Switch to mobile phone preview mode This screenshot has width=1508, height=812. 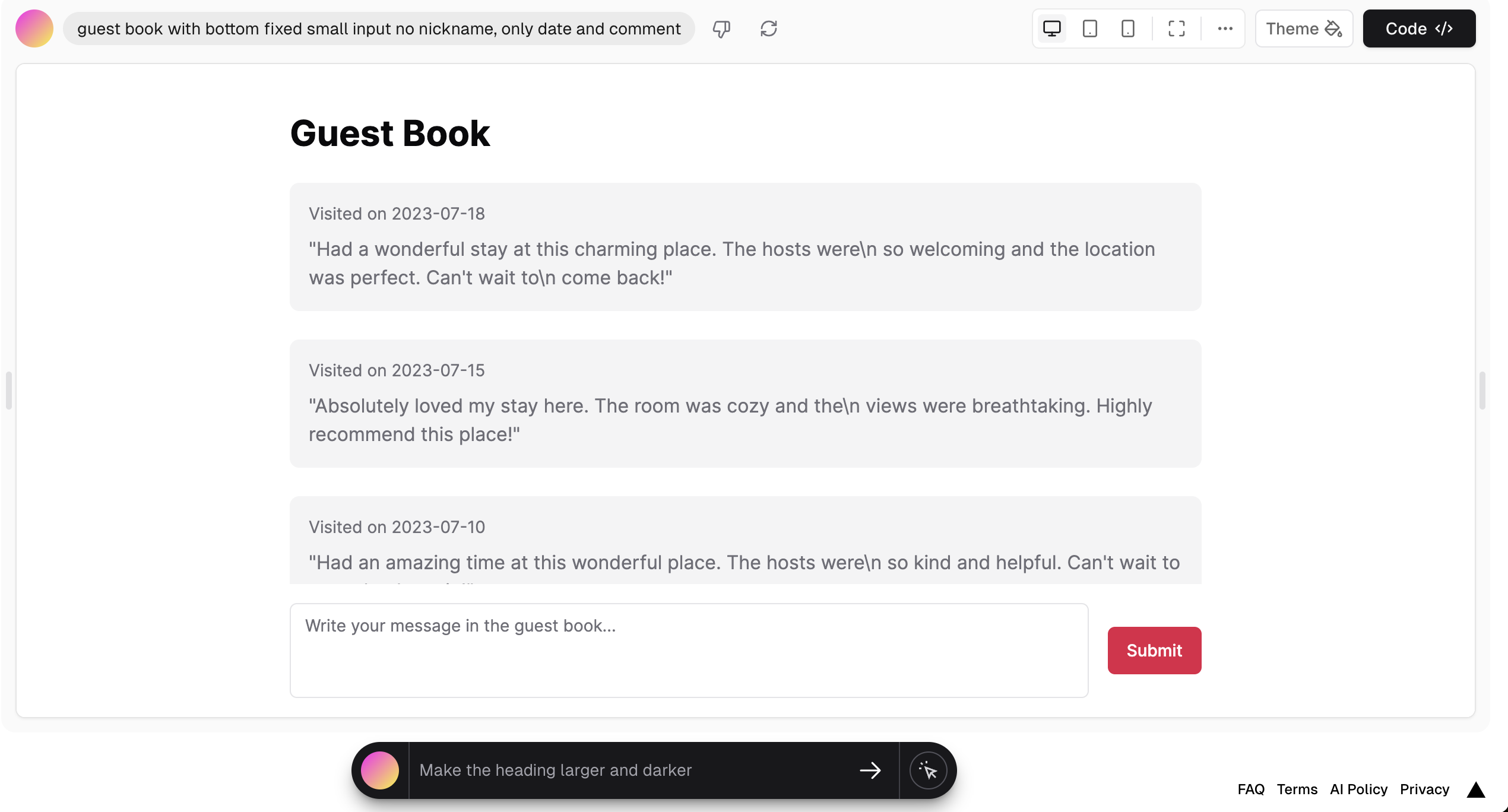click(1127, 28)
